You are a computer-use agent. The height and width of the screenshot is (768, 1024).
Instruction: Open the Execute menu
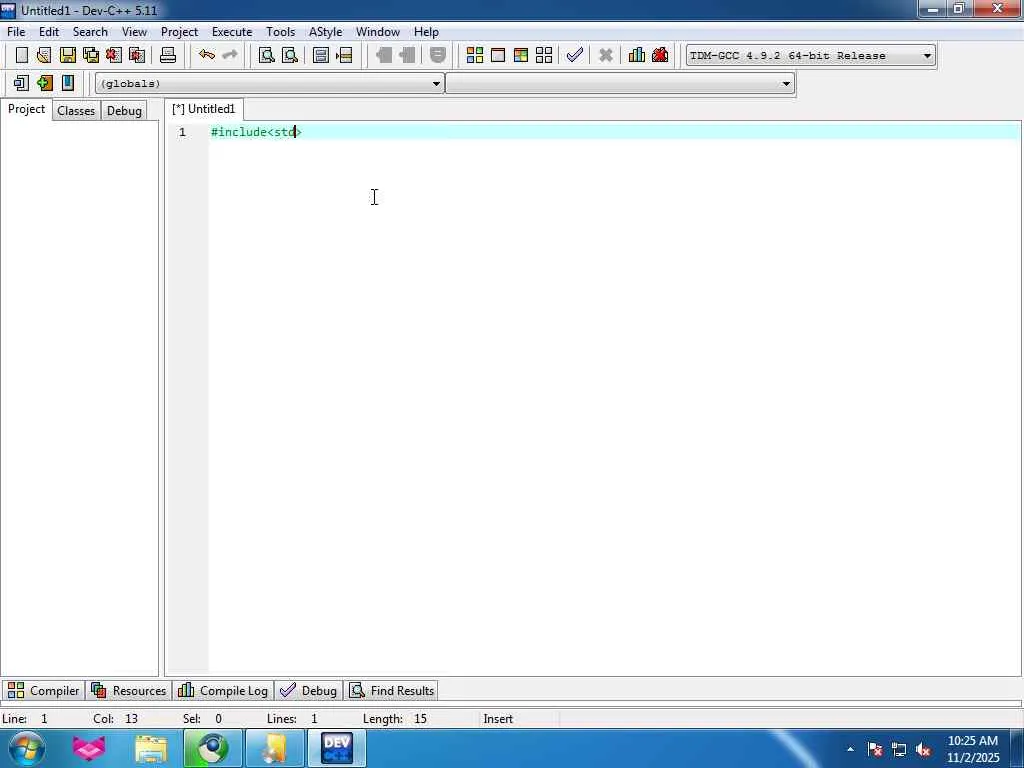click(232, 32)
